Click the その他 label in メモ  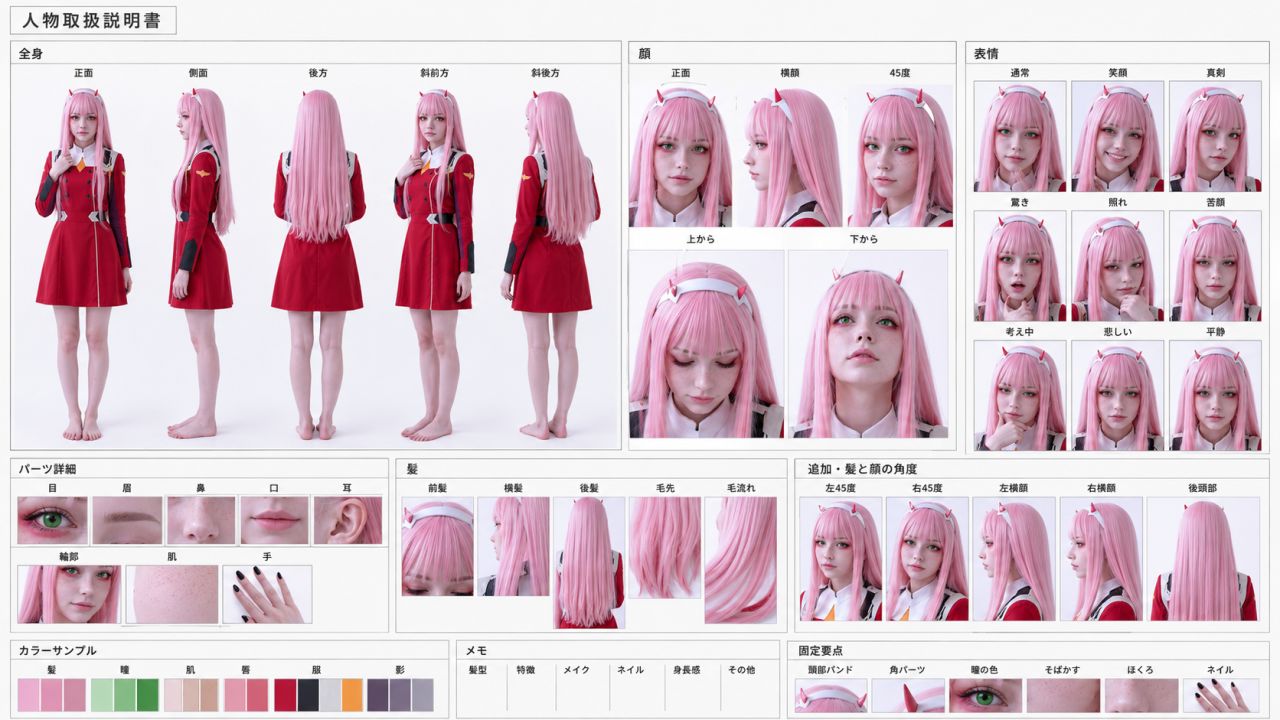pos(741,670)
